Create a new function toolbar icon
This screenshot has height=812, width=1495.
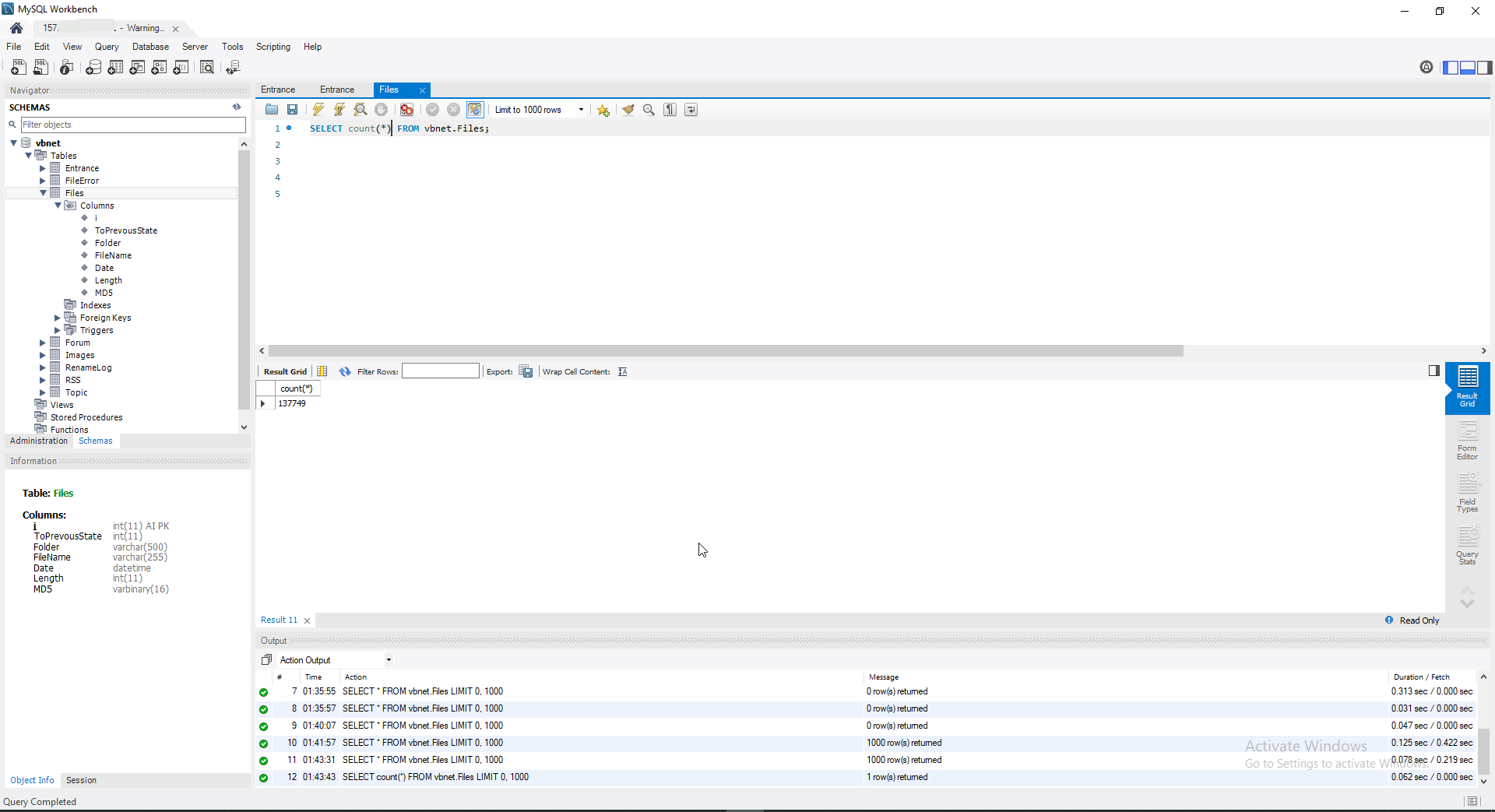tap(181, 68)
